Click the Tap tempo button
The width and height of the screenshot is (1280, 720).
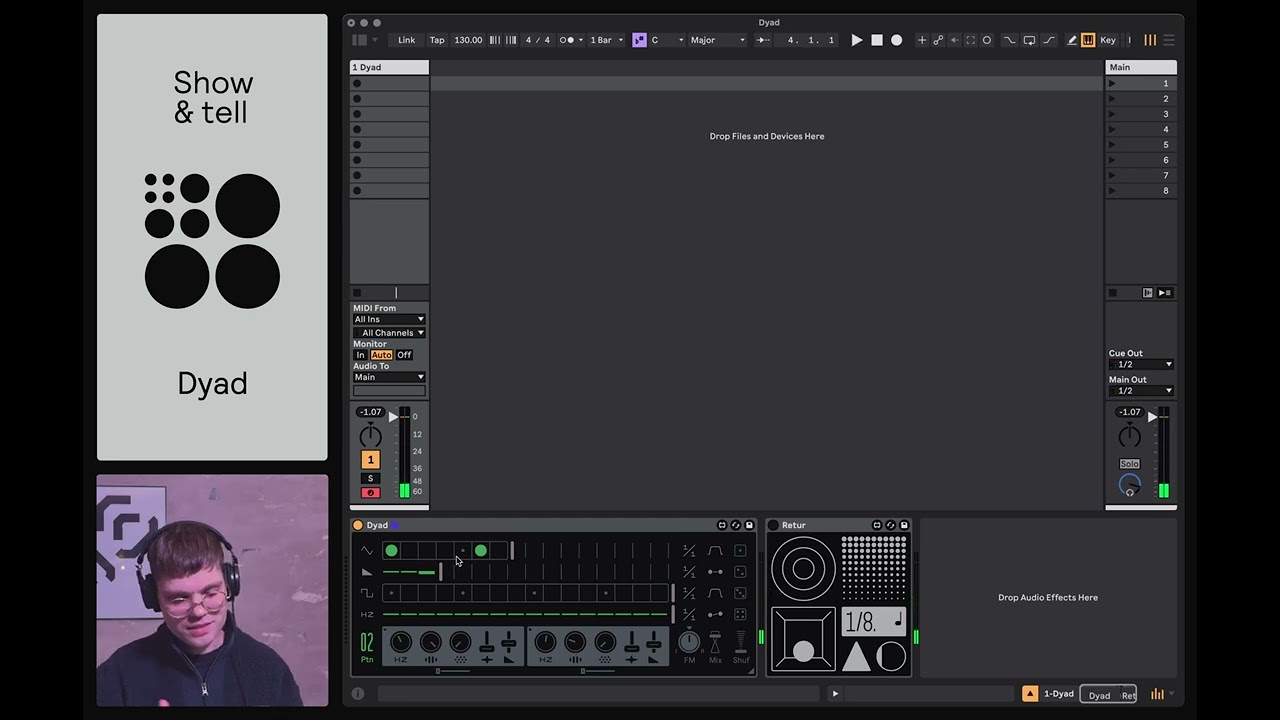tap(437, 40)
